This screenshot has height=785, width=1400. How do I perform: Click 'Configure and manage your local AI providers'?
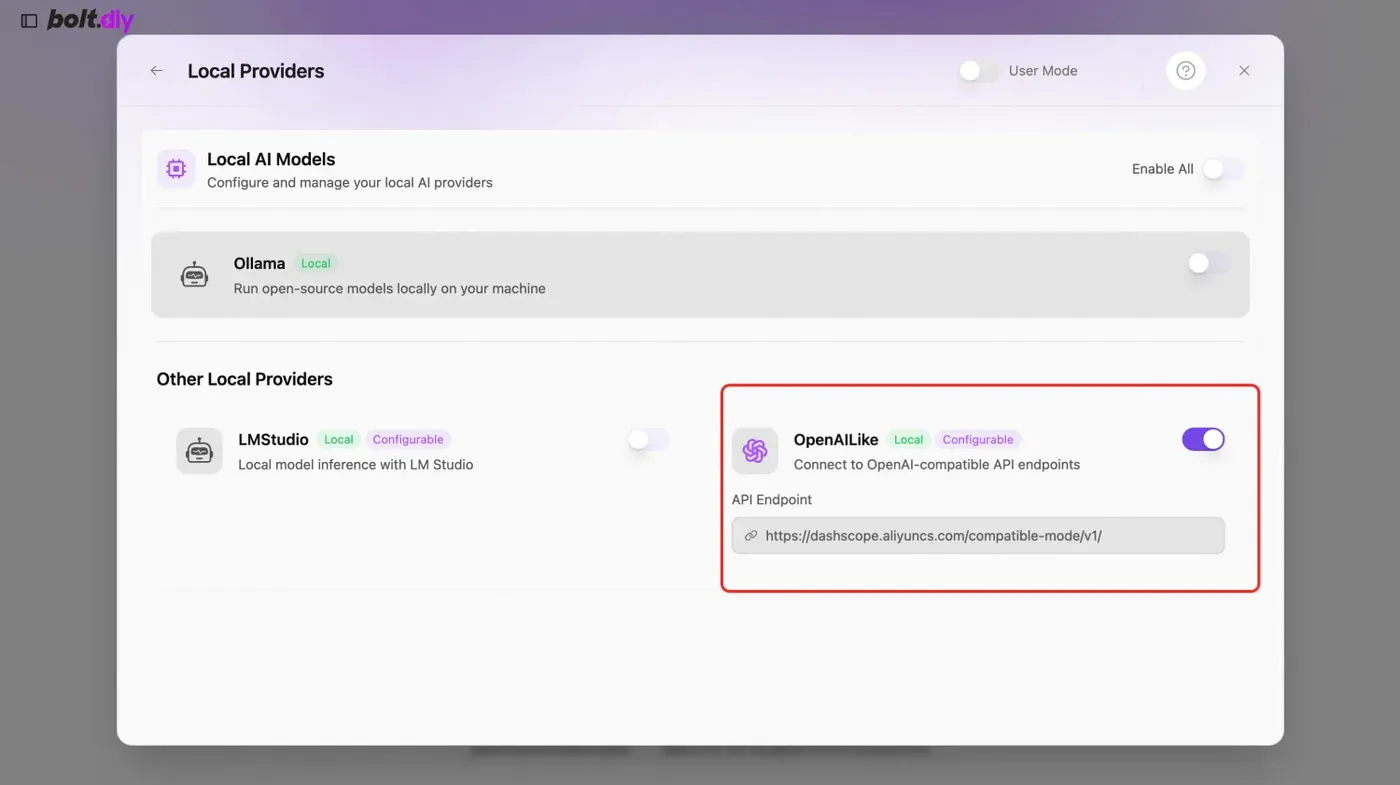point(350,183)
